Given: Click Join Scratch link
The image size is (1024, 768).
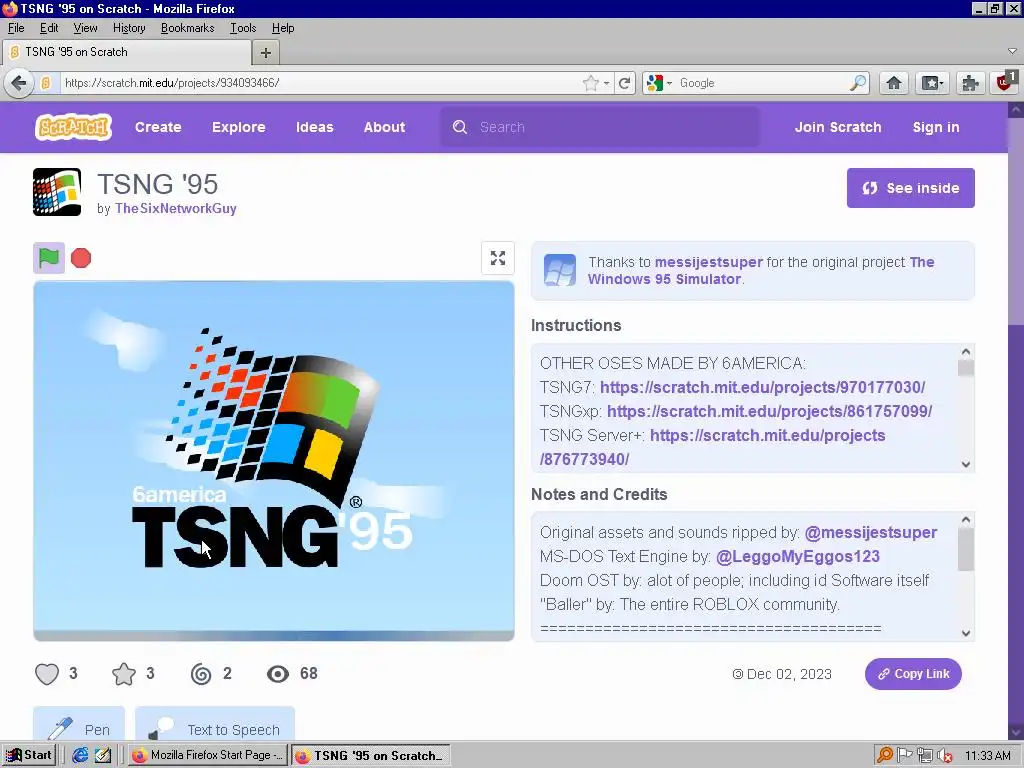Looking at the screenshot, I should tap(838, 127).
